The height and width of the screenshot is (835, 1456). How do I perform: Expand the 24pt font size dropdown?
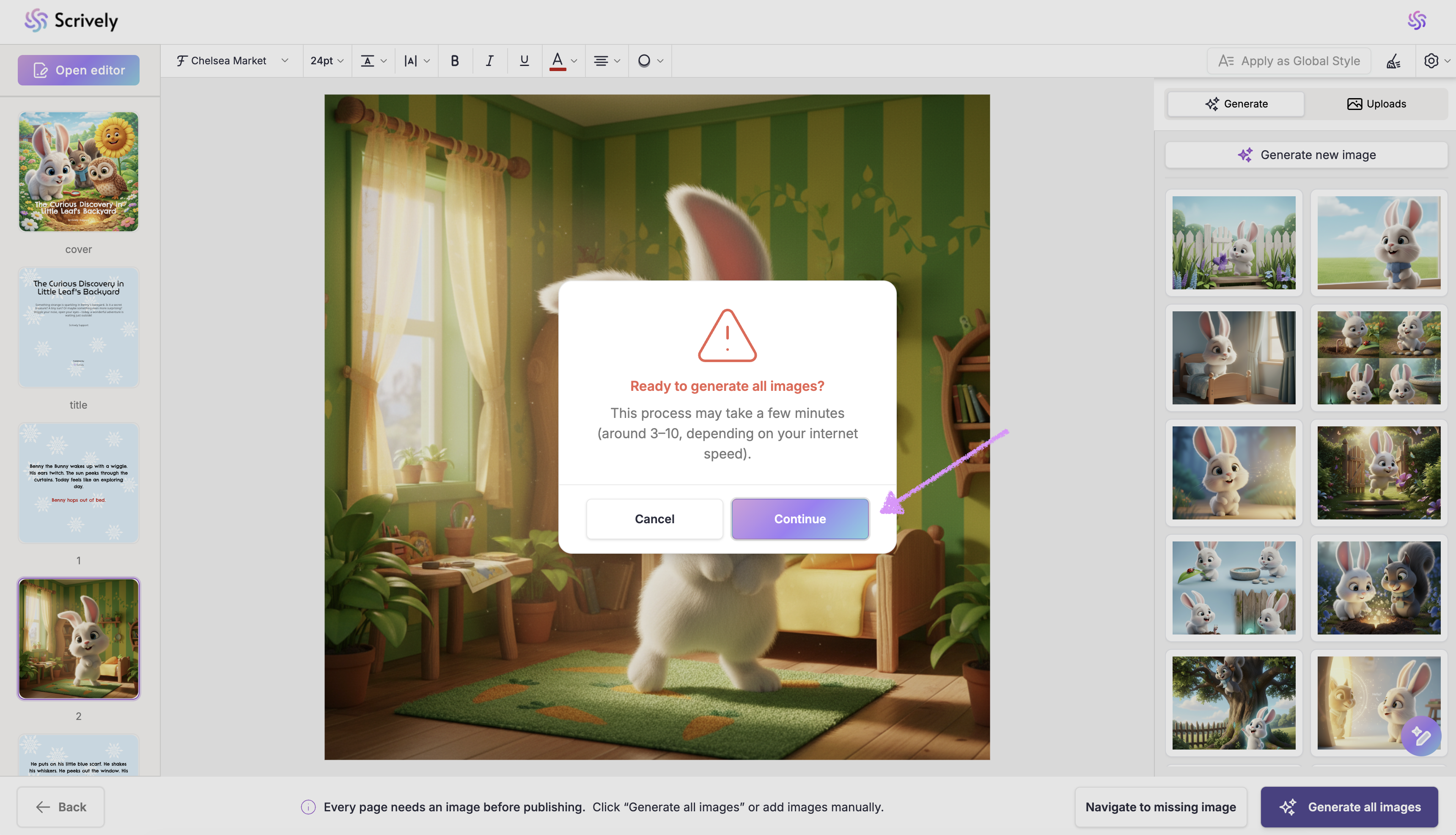point(327,61)
